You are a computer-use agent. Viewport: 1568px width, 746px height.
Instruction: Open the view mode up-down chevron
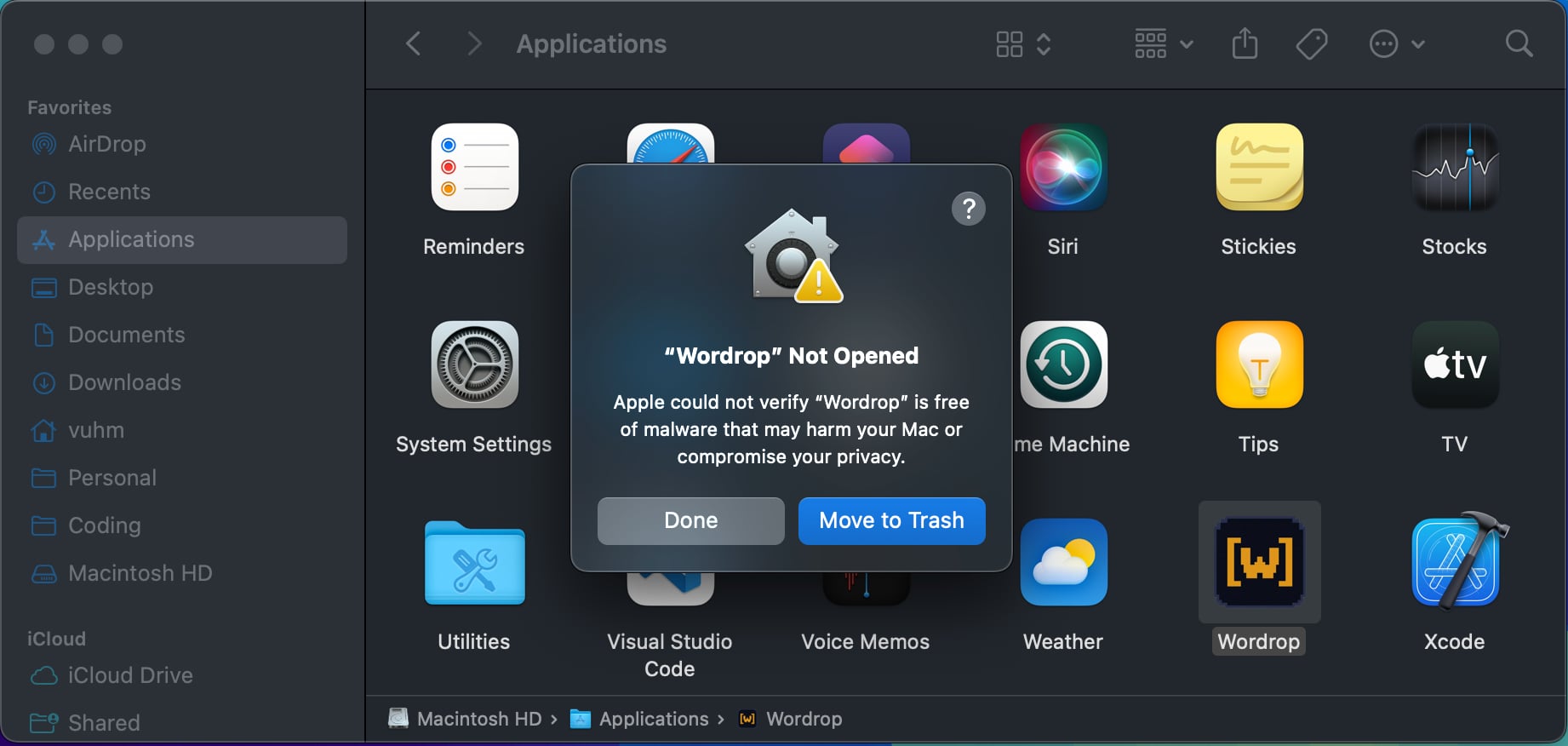[x=1044, y=44]
